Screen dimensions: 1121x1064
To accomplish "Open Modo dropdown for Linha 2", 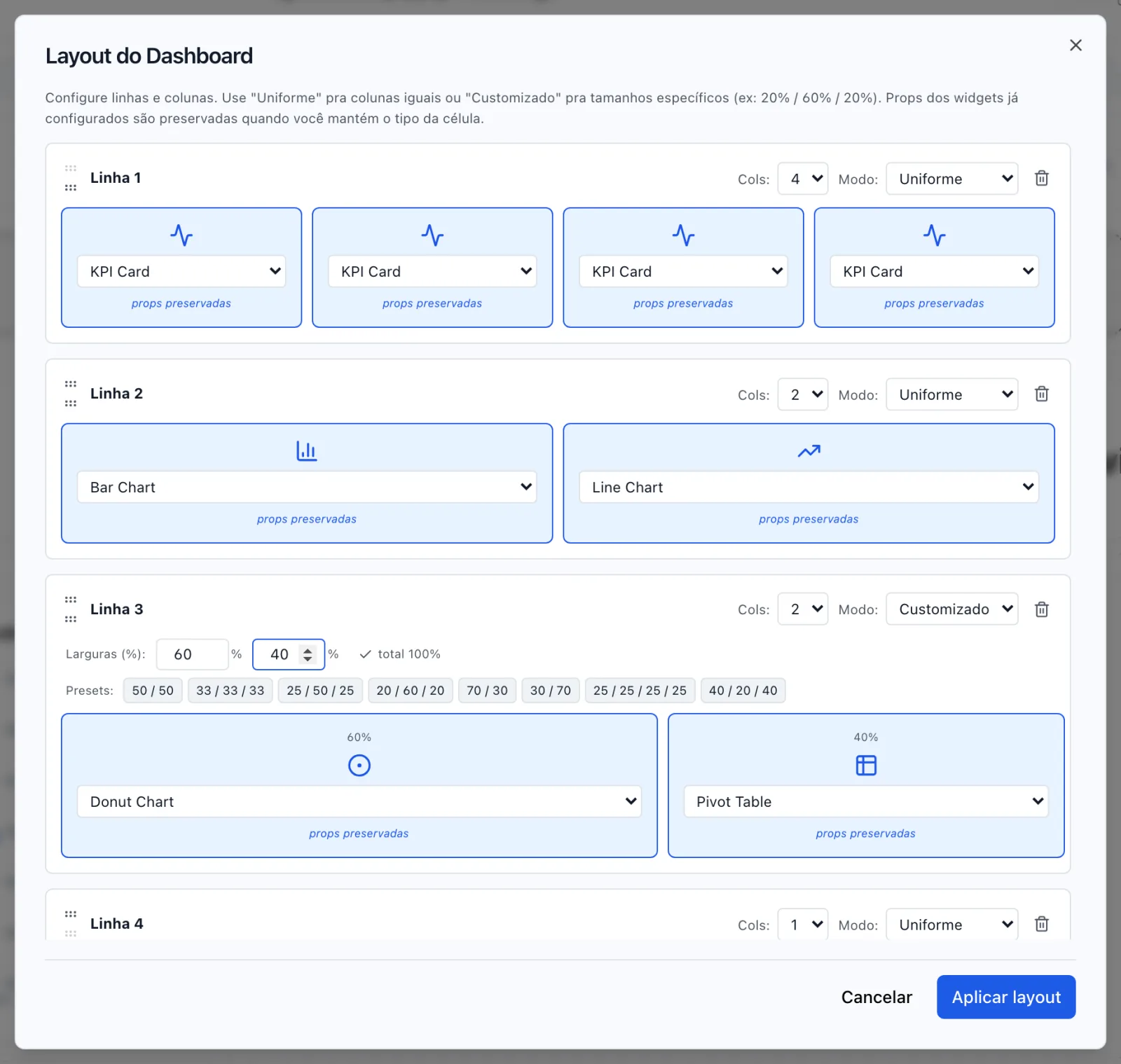I will (952, 394).
